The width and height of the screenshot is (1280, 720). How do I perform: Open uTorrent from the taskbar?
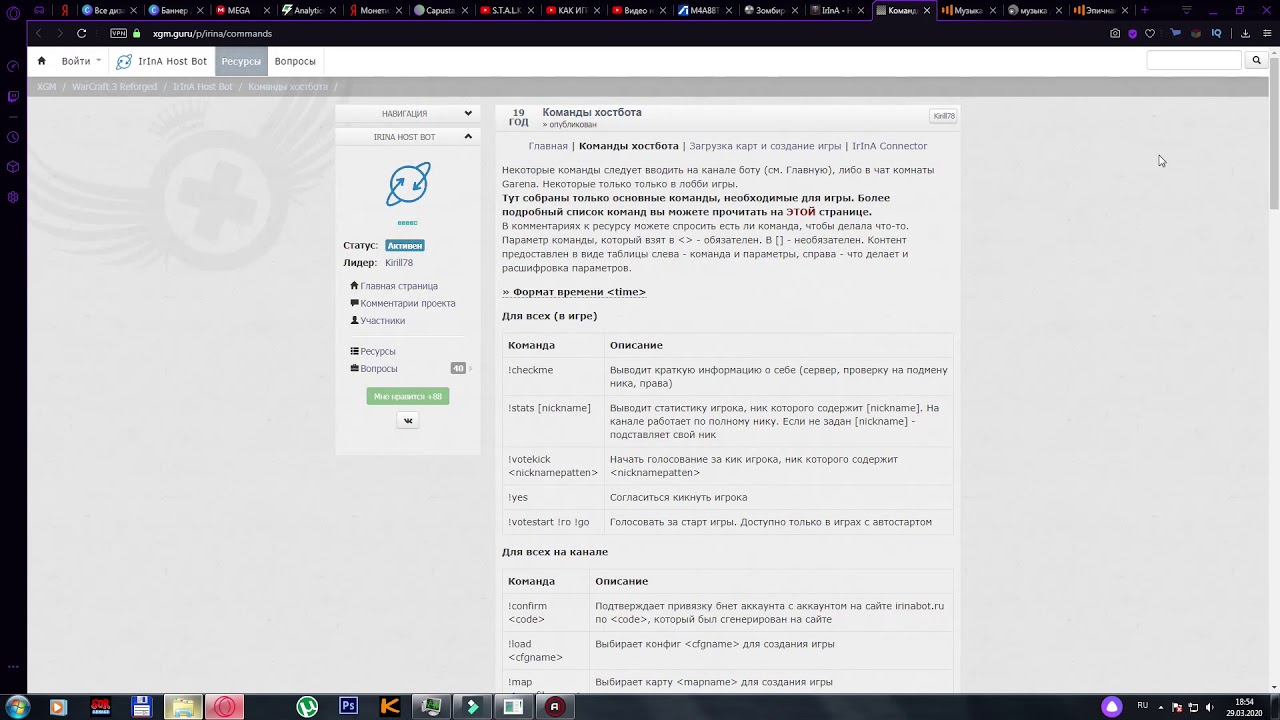click(307, 707)
